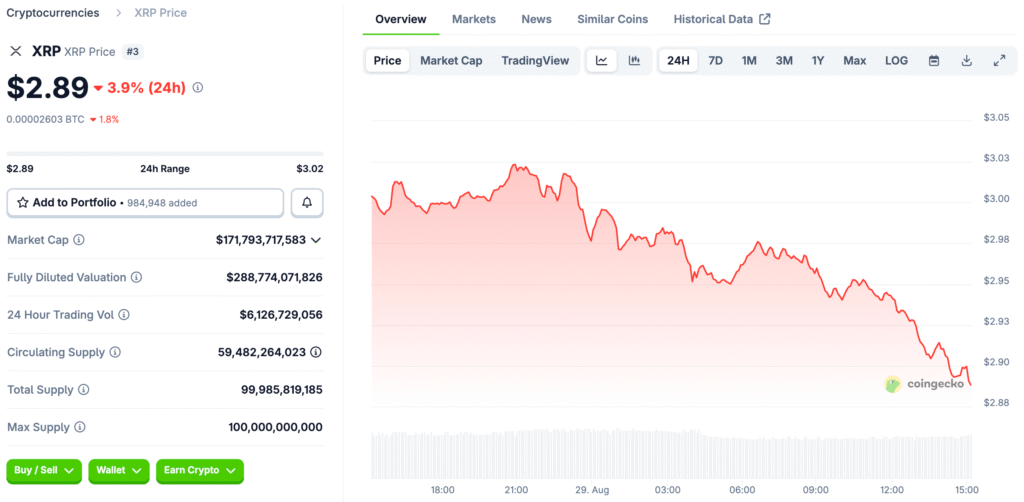Select the Price chart mode
The width and height of the screenshot is (1024, 502).
(x=387, y=61)
